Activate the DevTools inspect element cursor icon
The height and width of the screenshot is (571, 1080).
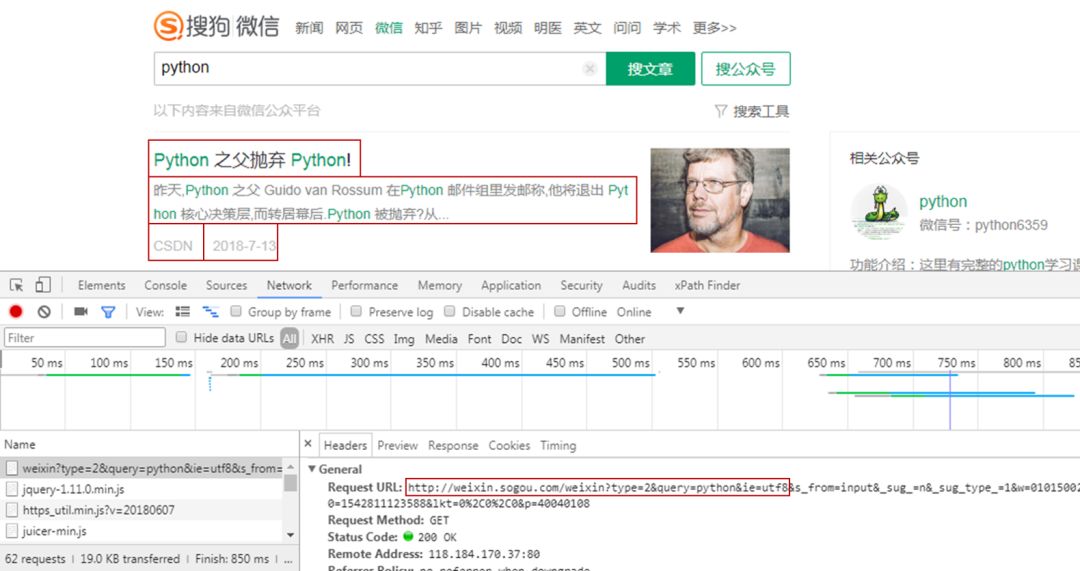(x=17, y=285)
